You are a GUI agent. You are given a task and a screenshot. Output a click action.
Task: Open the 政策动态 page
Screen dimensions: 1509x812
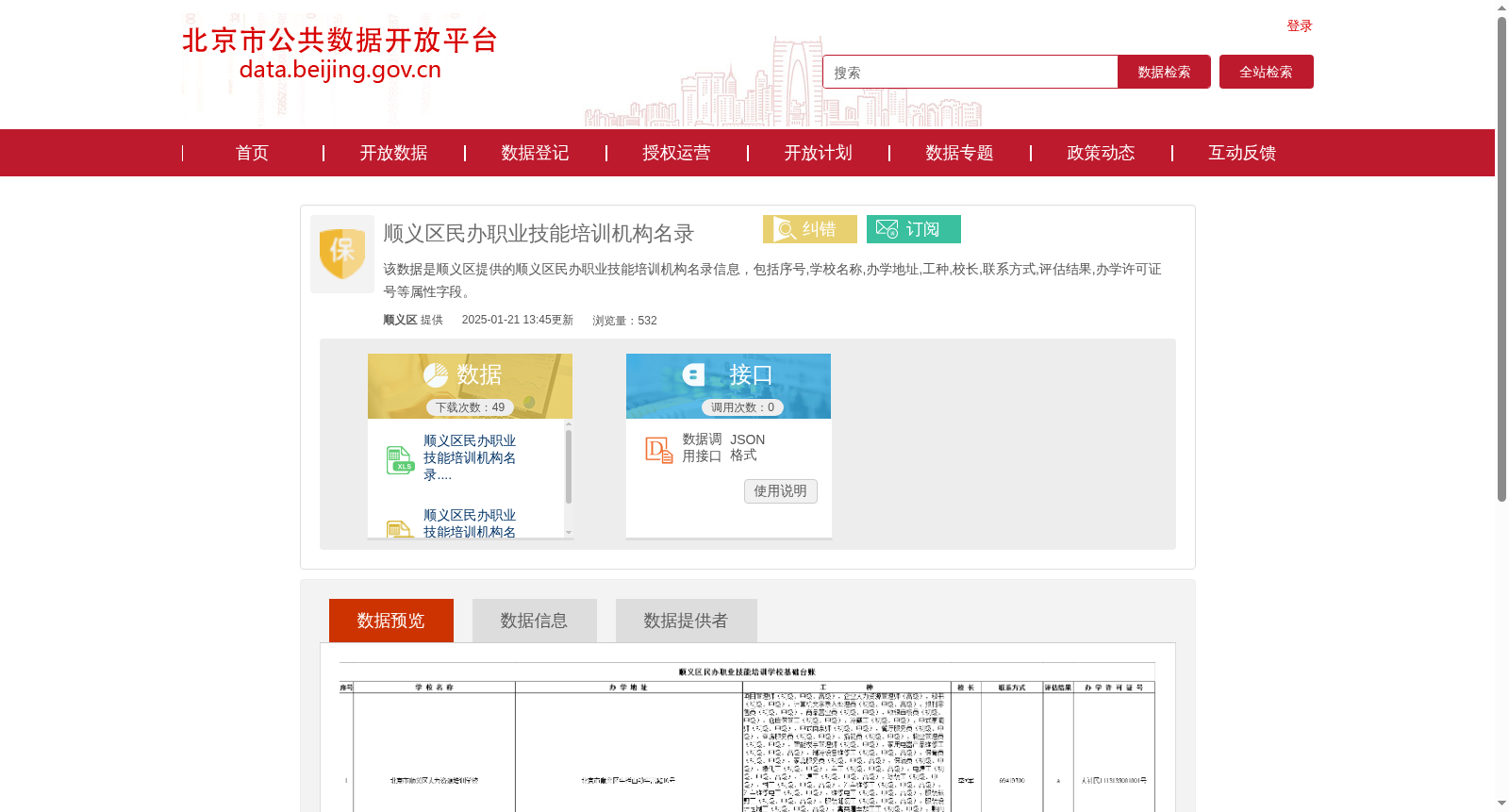[x=1101, y=153]
